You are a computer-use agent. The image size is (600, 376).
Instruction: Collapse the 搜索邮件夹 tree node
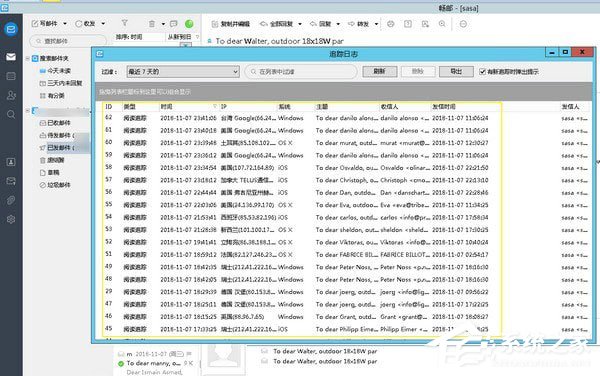click(x=28, y=58)
